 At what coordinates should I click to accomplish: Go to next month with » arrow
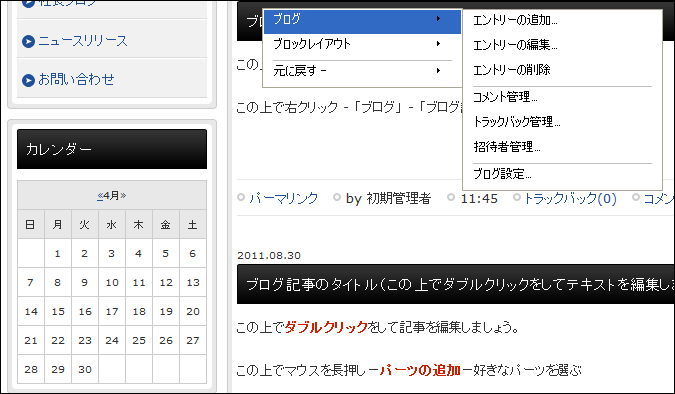tap(123, 195)
